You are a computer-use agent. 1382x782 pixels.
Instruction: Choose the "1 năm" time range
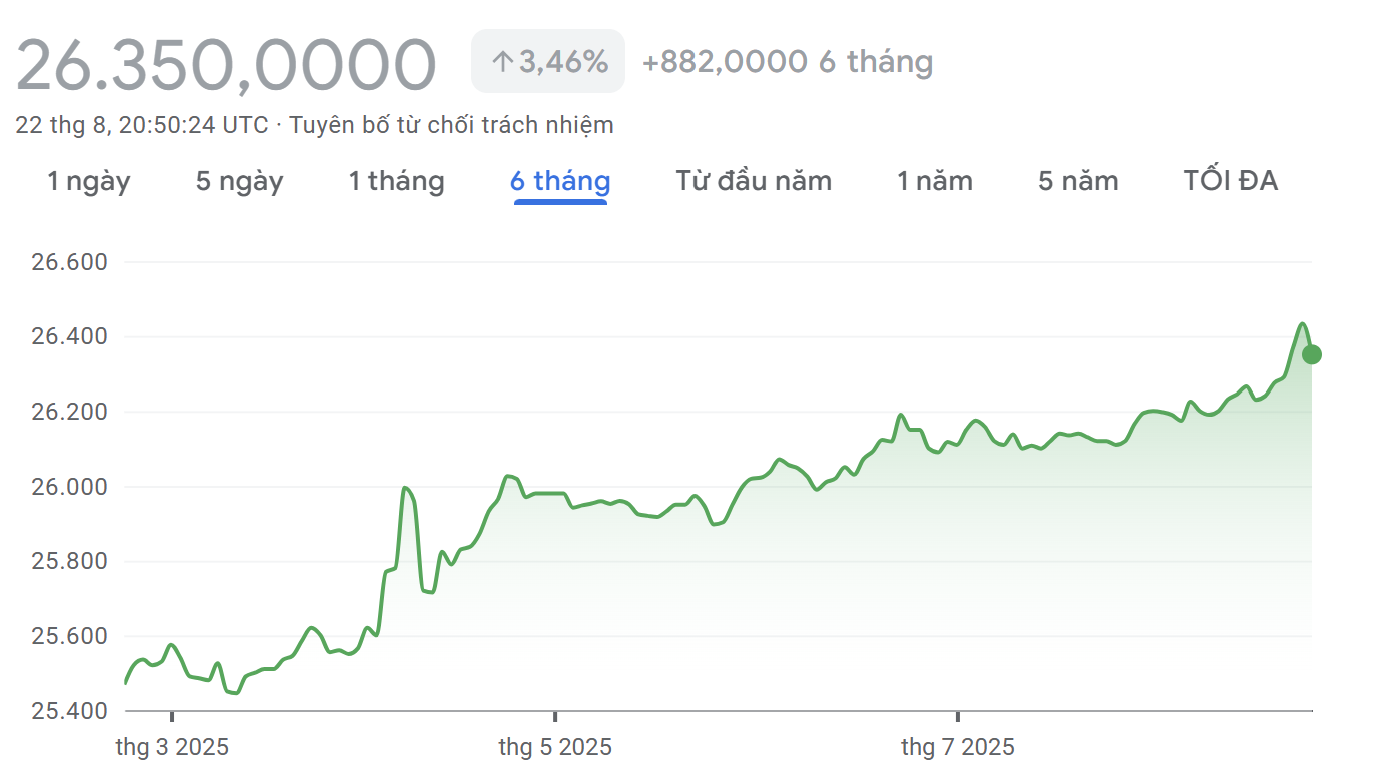click(x=934, y=181)
